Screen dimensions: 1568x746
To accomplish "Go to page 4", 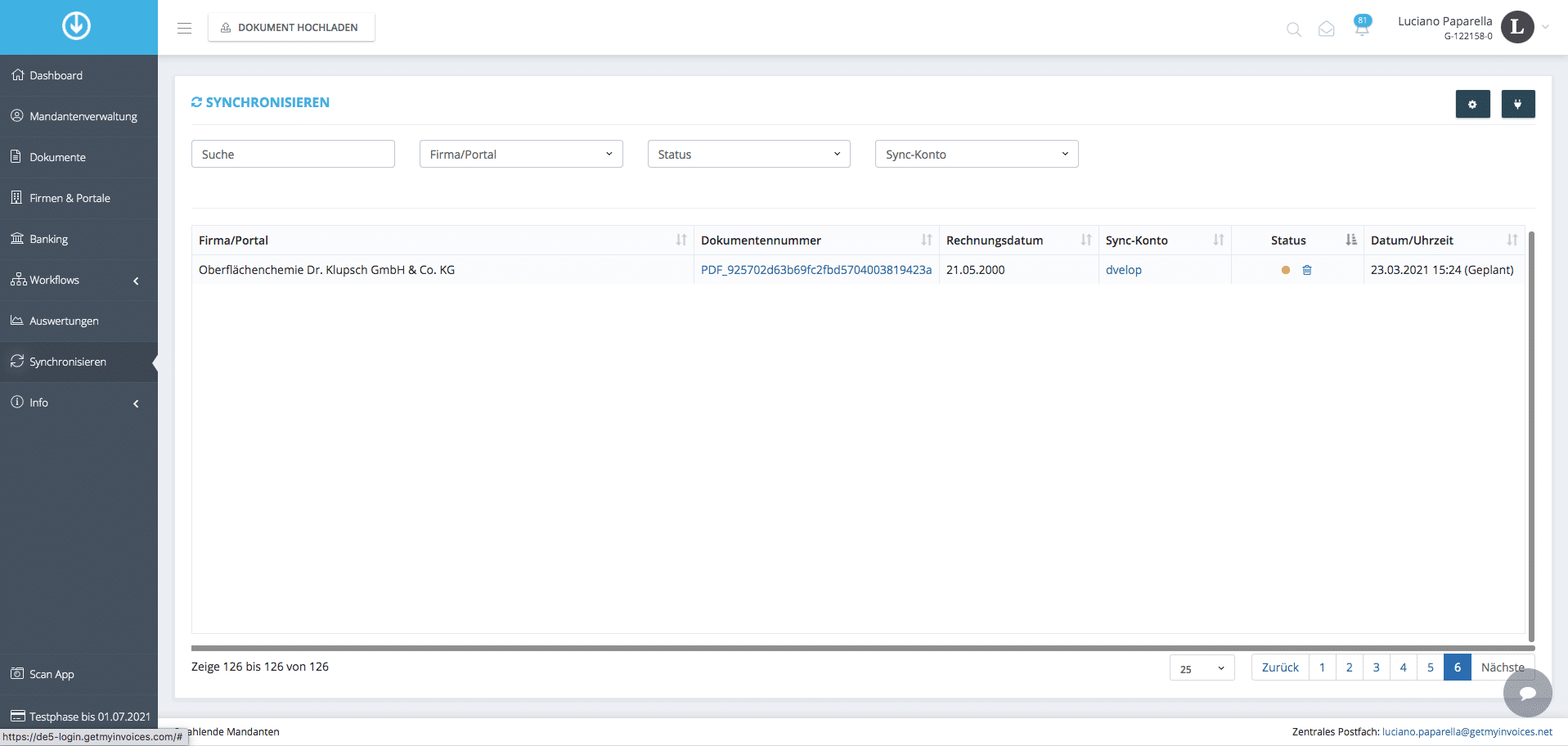I will click(x=1404, y=667).
